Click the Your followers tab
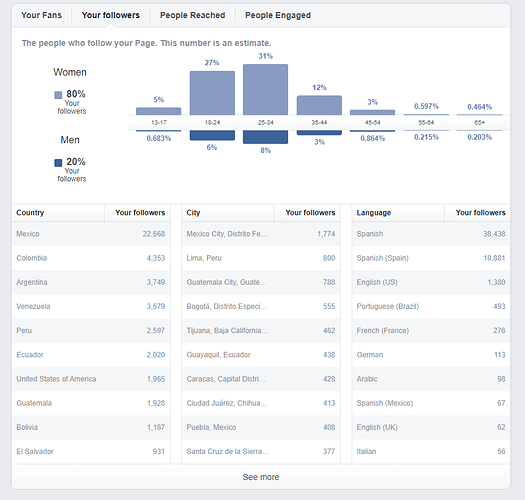This screenshot has height=500, width=525. tap(111, 15)
